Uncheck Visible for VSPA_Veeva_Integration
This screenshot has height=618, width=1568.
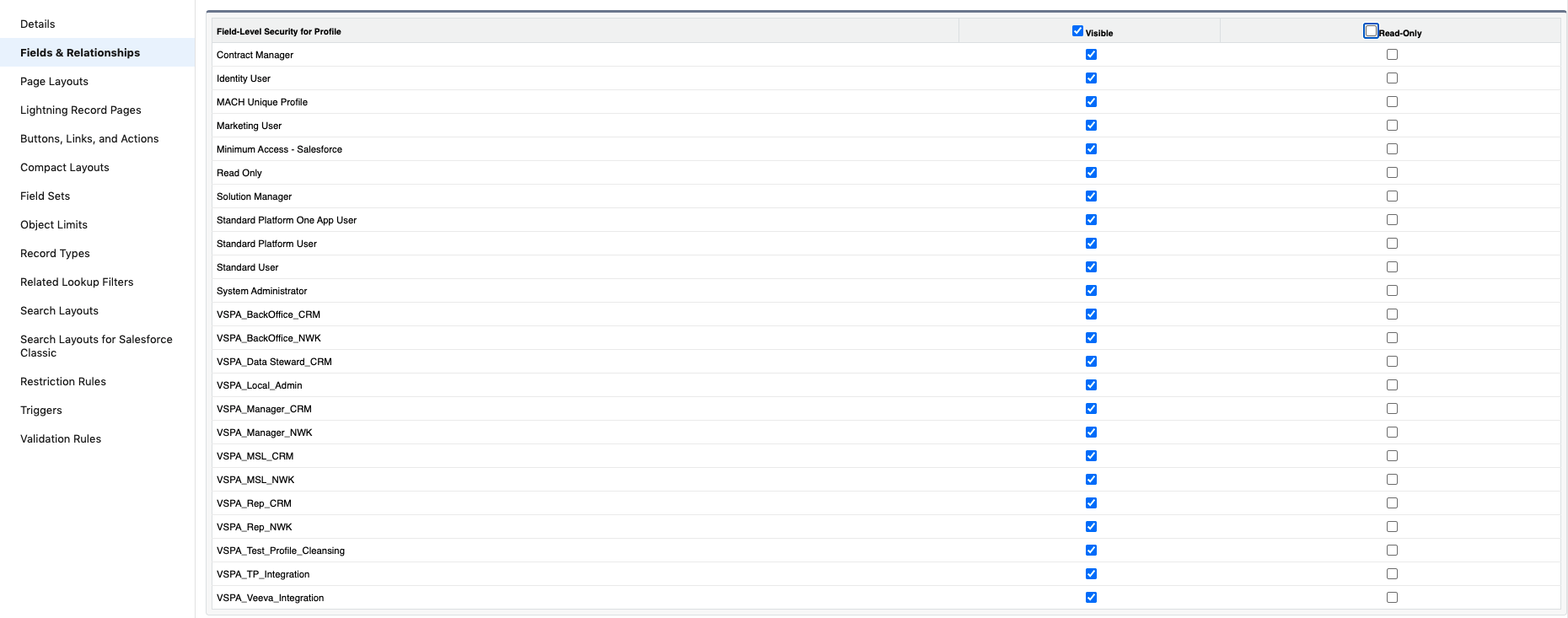click(x=1091, y=597)
